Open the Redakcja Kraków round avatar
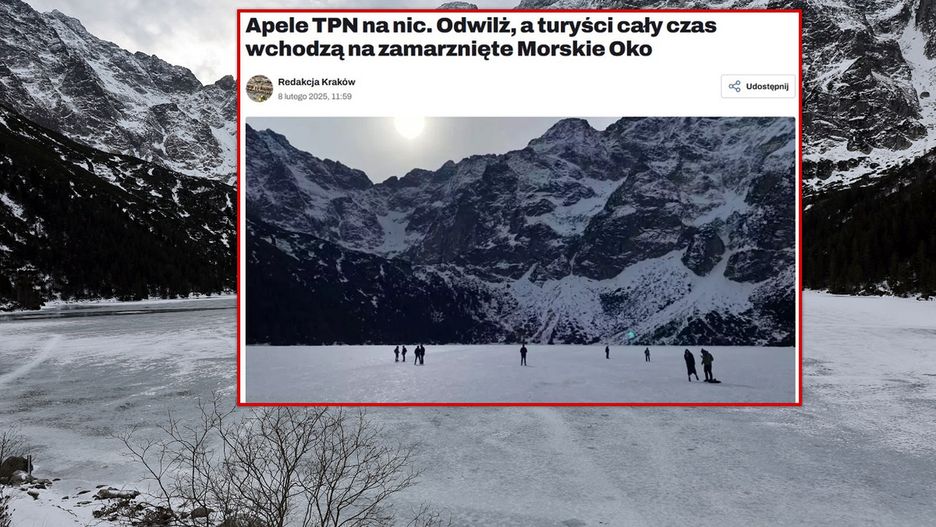 pos(260,88)
